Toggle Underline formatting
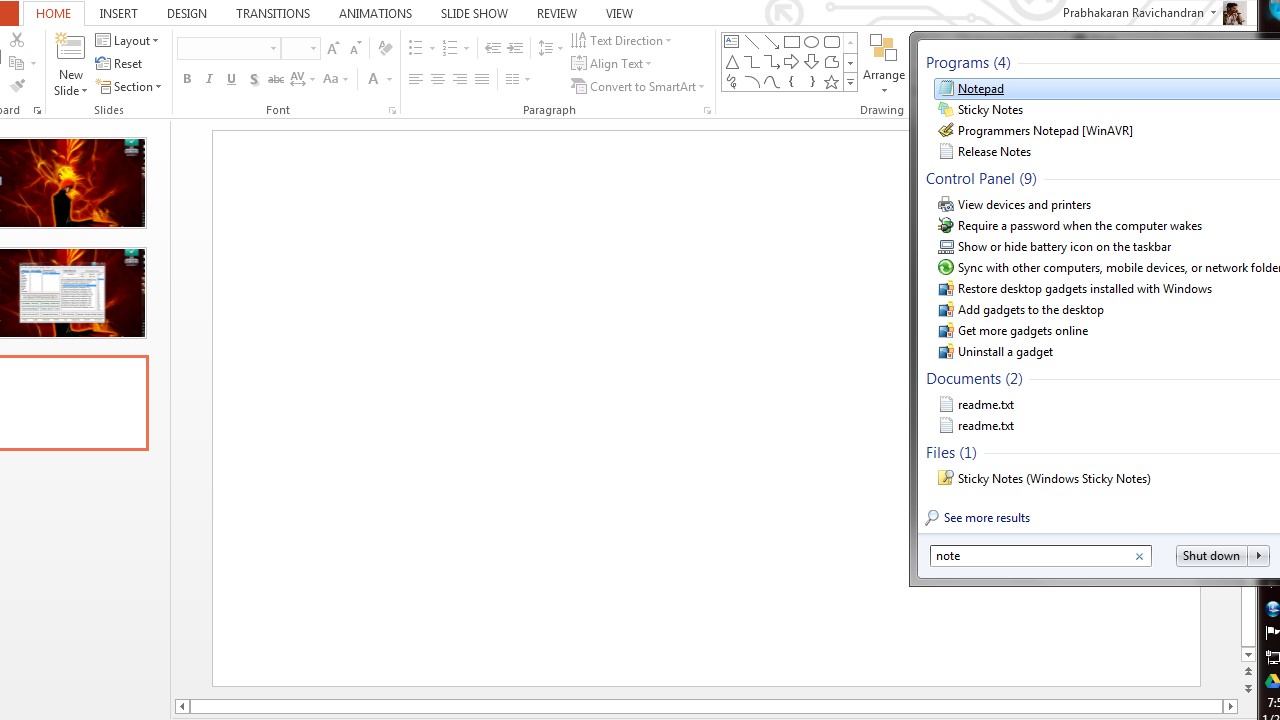Image resolution: width=1280 pixels, height=720 pixels. 231,80
